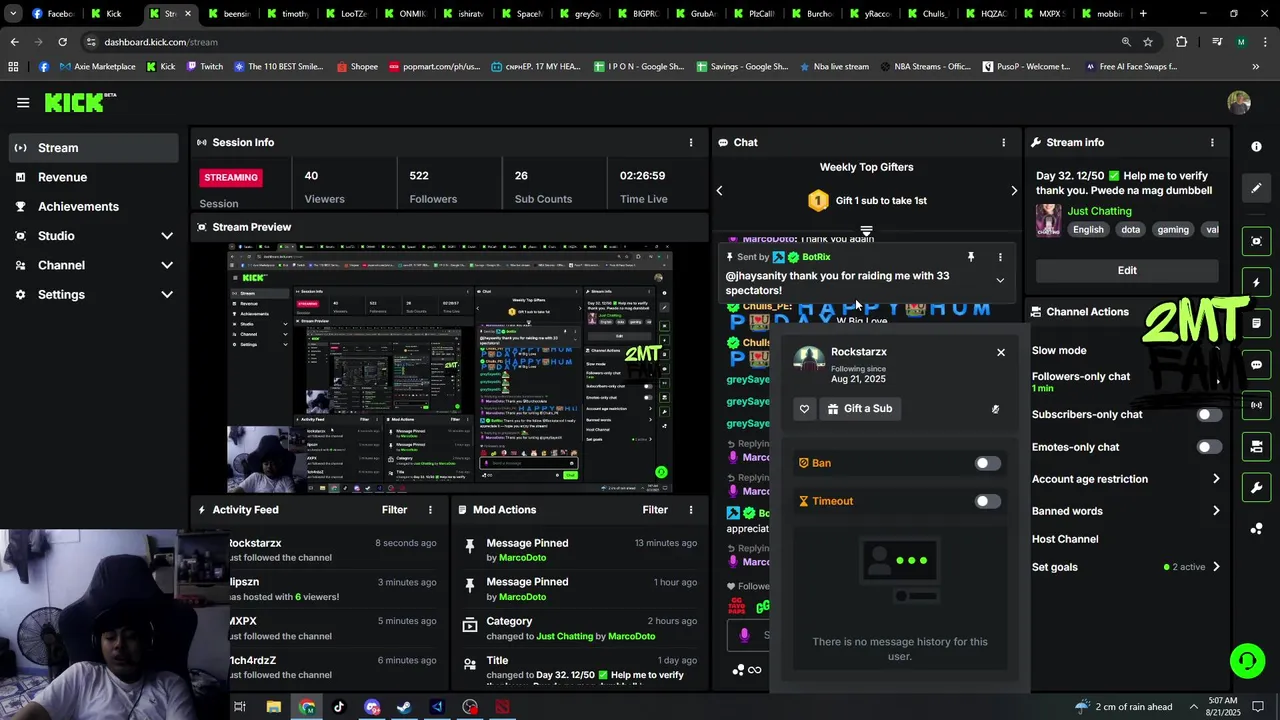Show next Weekly Top Gifters slide

coord(1014,190)
